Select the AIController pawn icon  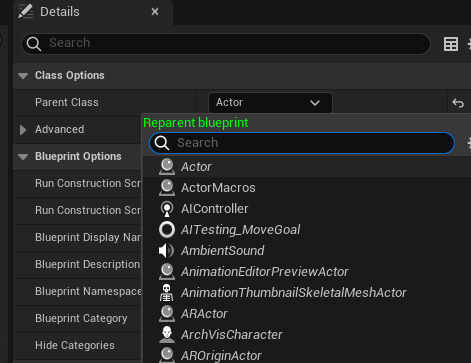click(x=167, y=209)
